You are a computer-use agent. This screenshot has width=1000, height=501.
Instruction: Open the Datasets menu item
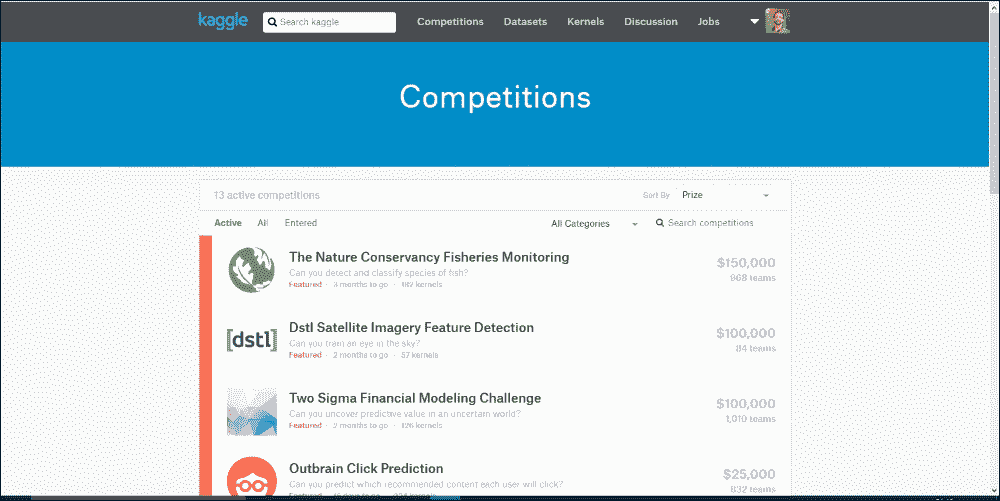coord(526,22)
